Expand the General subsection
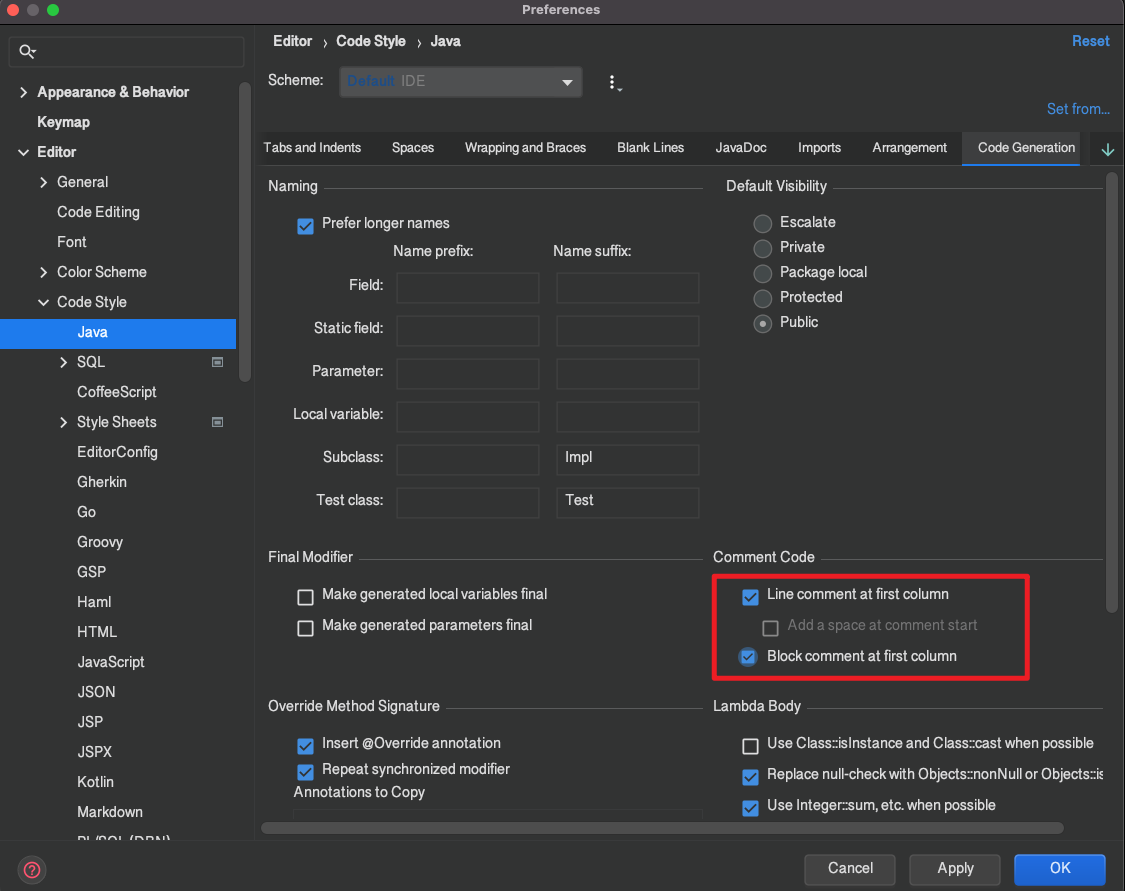This screenshot has width=1125, height=891. coord(44,182)
